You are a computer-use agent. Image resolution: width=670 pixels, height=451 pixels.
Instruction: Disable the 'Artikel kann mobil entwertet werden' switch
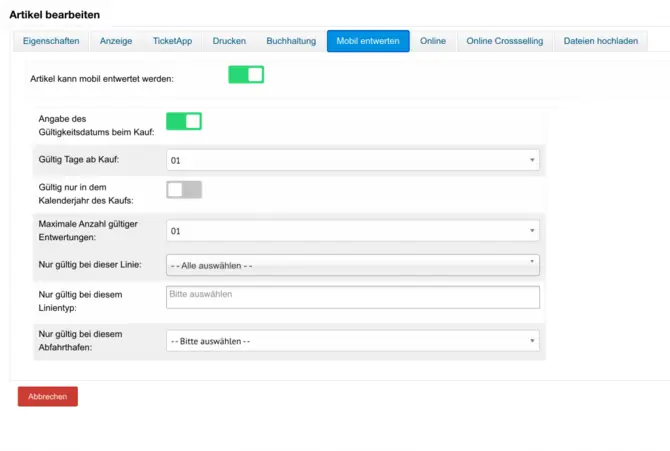[246, 75]
